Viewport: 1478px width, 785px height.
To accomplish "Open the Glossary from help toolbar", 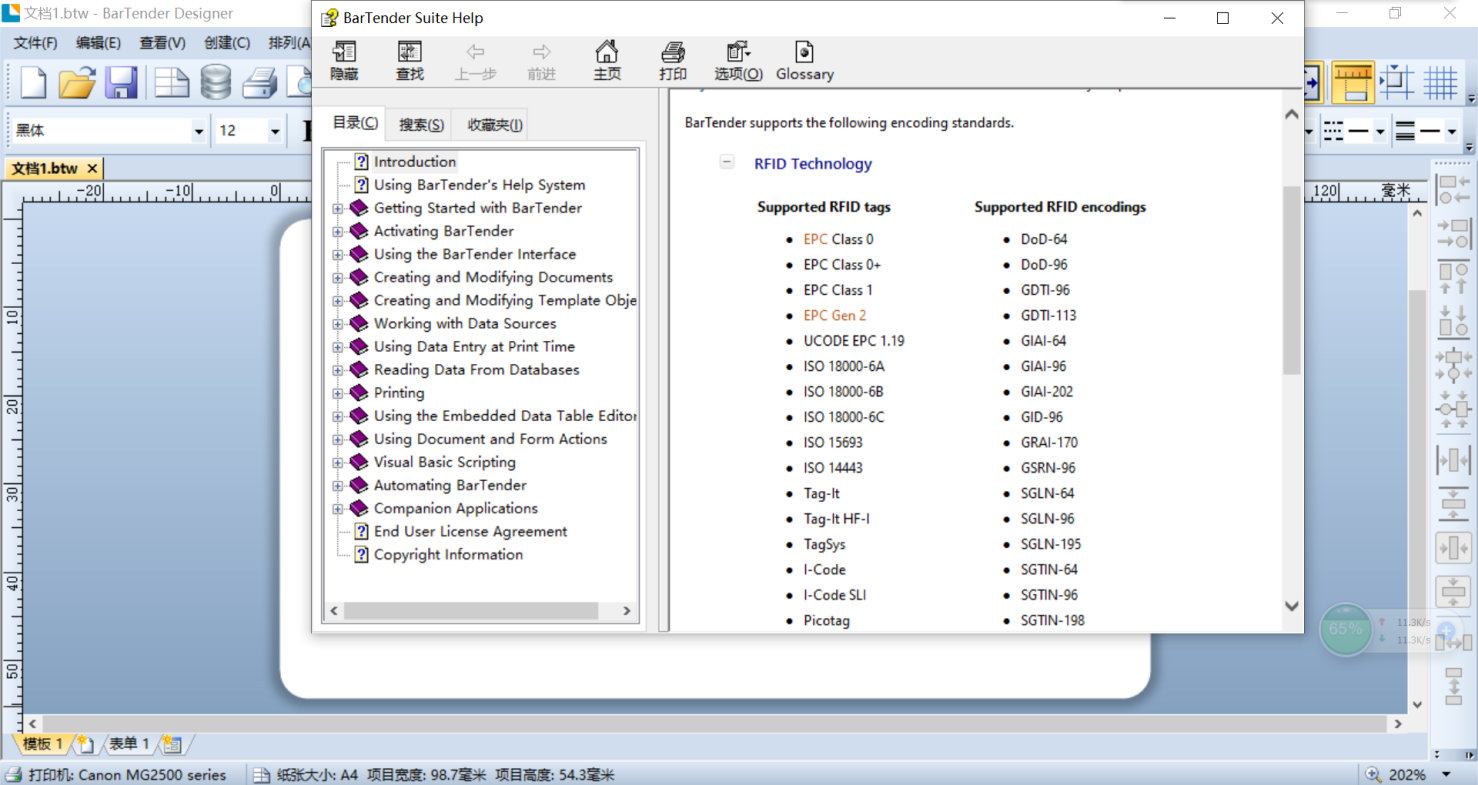I will [804, 61].
